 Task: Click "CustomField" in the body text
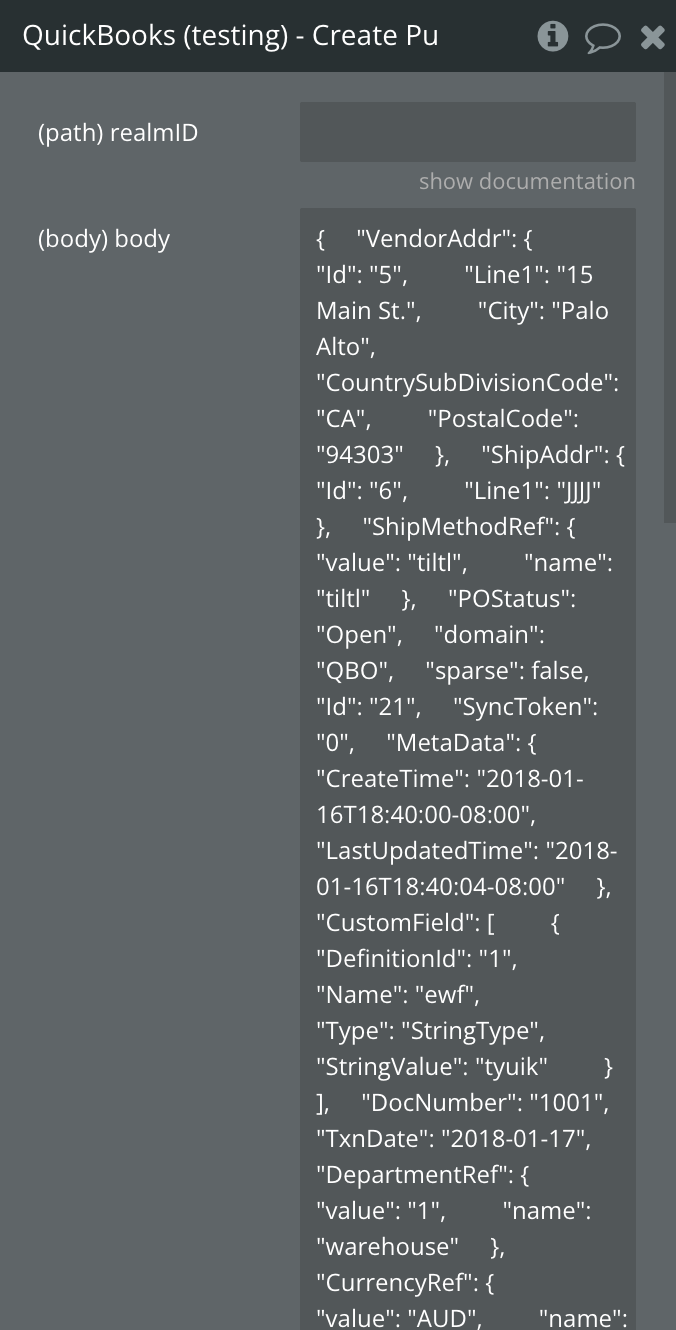click(394, 923)
